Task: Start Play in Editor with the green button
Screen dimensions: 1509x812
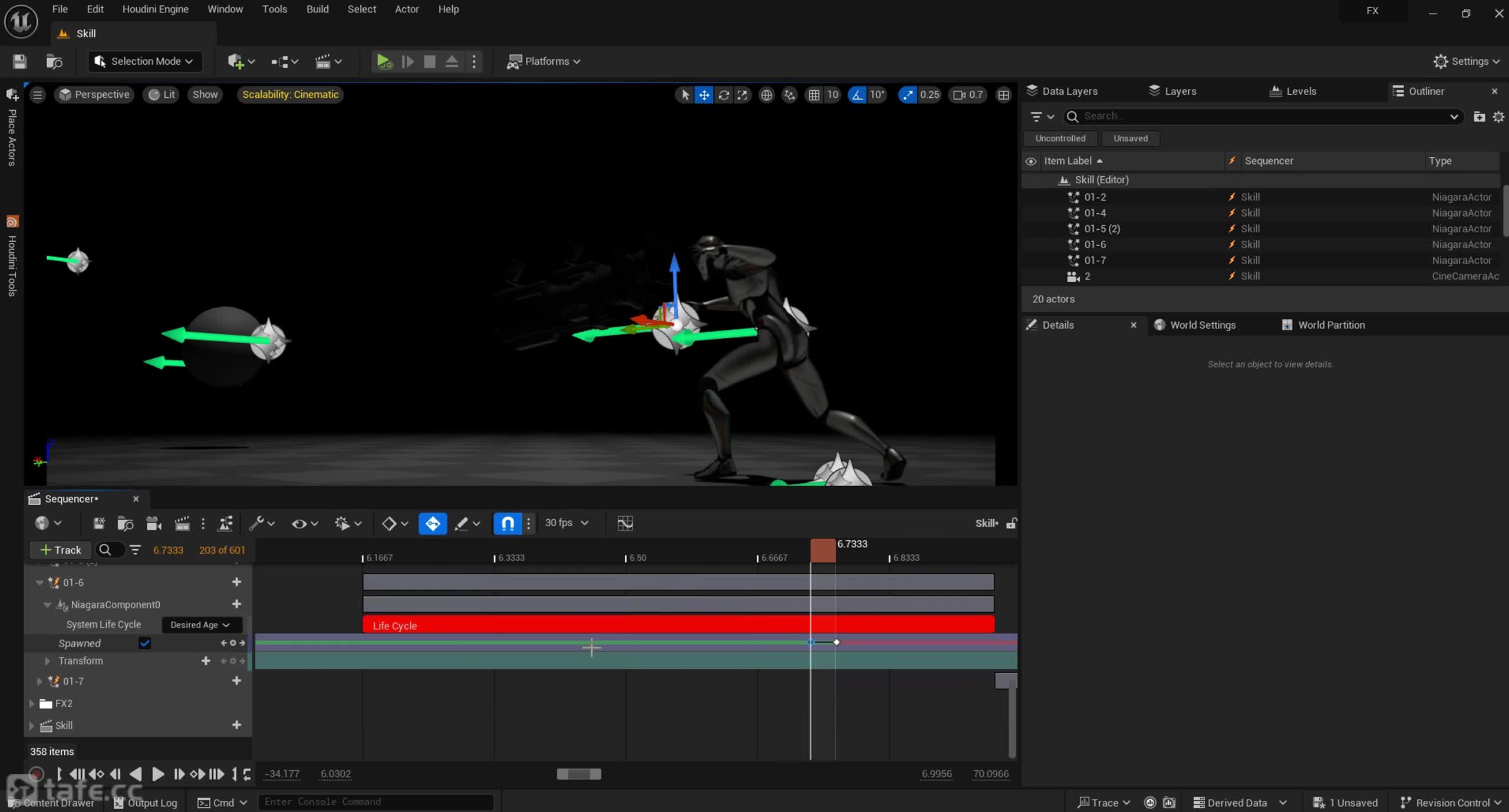Action: [384, 61]
